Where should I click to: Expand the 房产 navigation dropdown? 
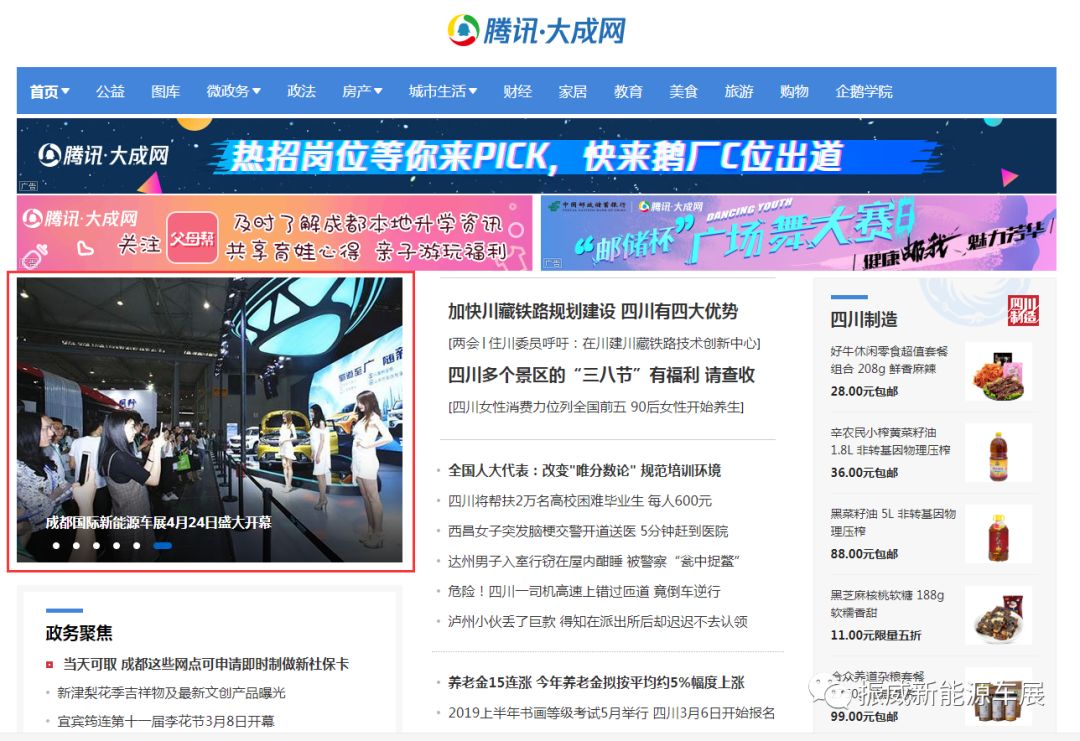pos(362,91)
